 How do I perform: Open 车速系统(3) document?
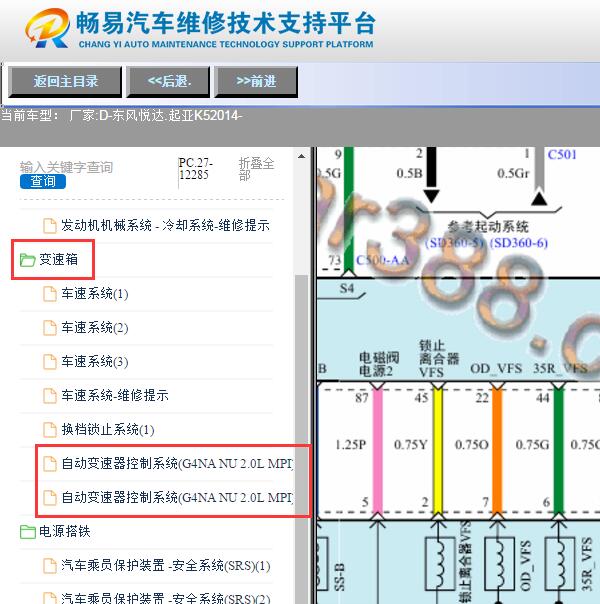pos(95,361)
